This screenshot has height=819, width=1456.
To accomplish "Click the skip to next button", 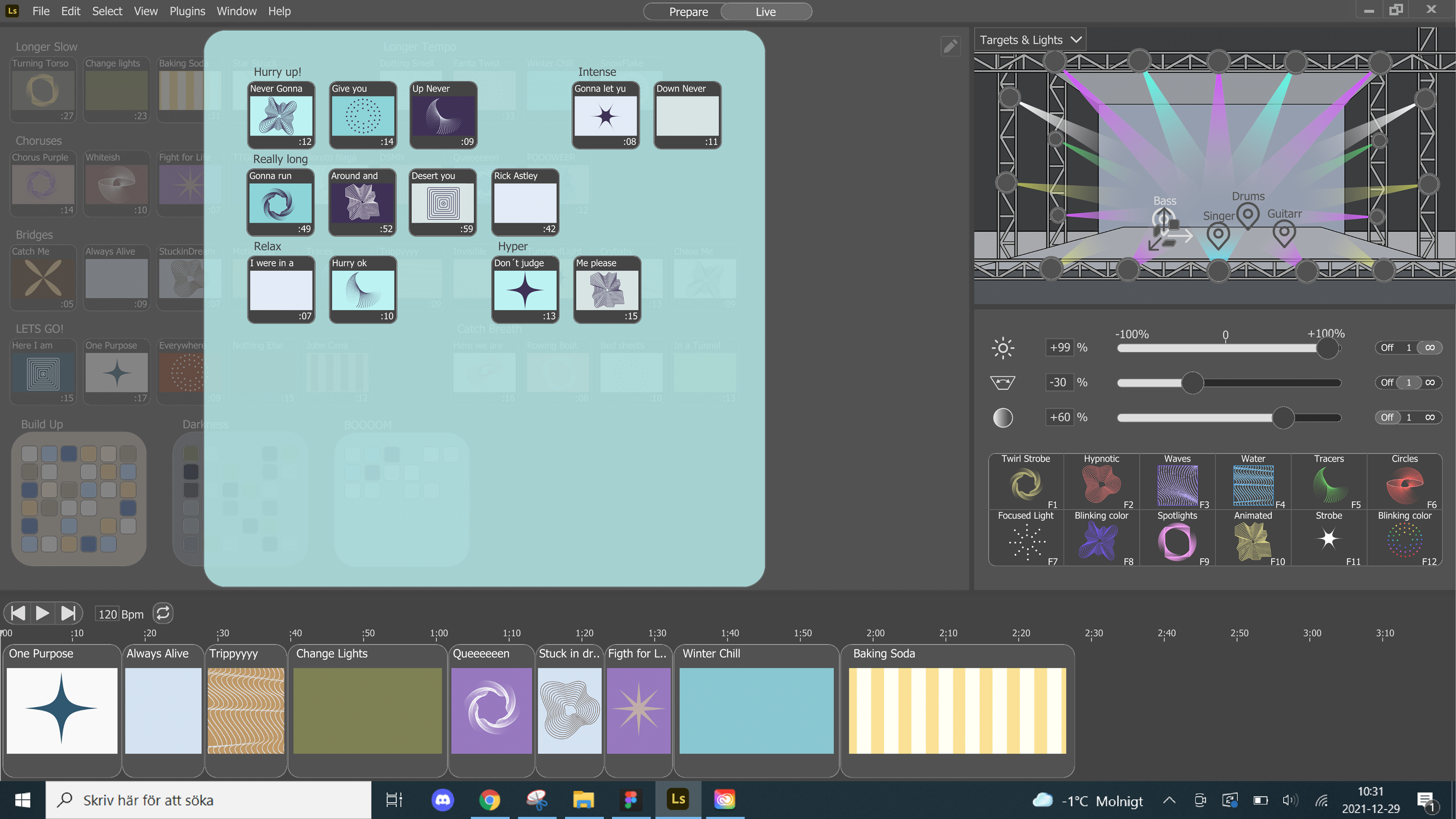I will point(68,613).
